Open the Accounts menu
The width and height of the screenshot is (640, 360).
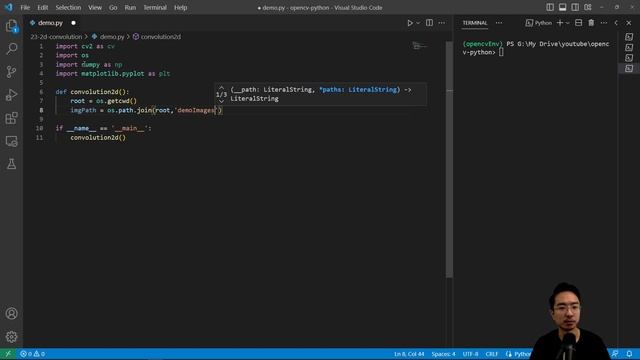click(11, 313)
